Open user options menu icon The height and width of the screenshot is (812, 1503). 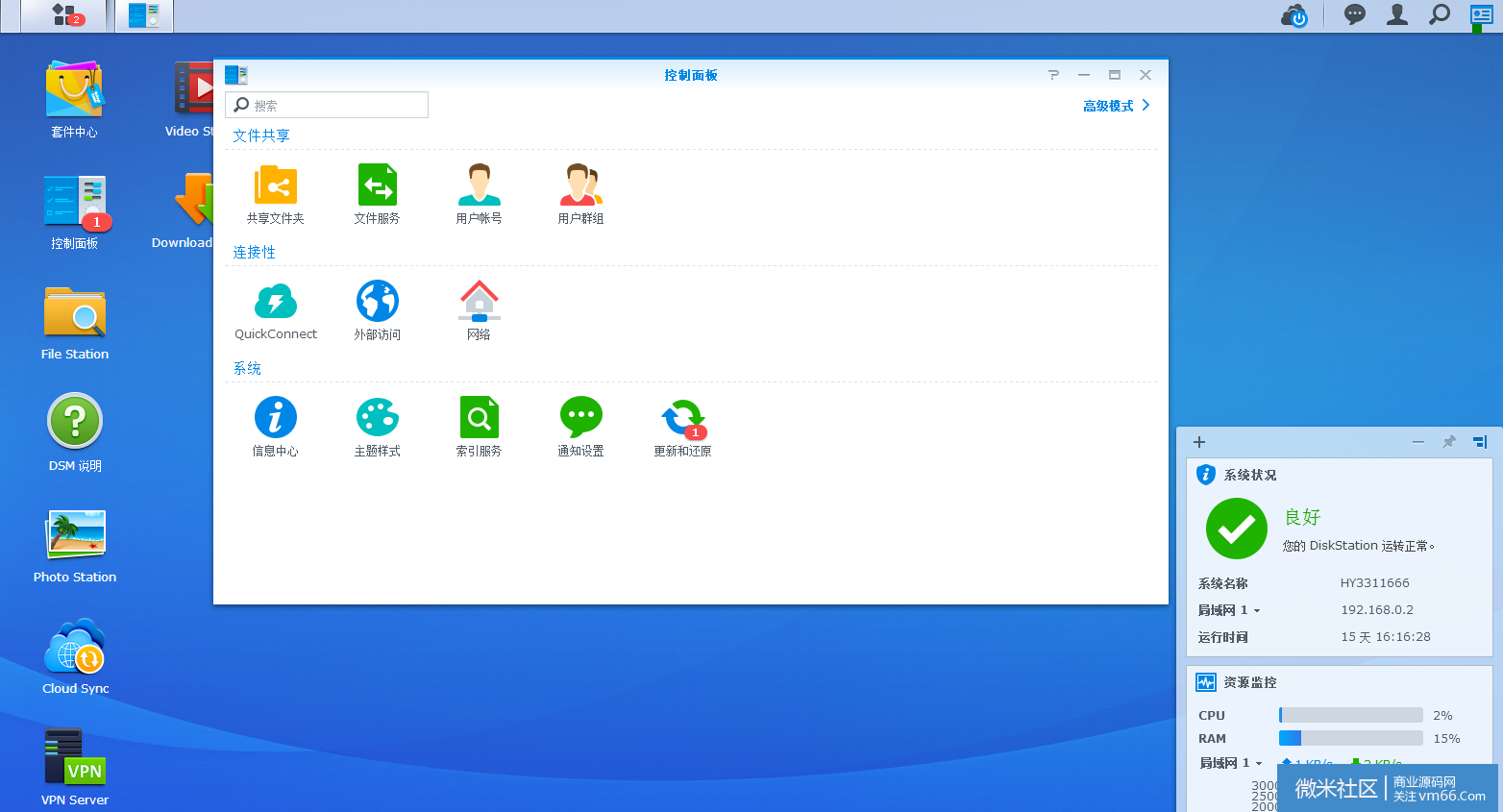point(1397,14)
